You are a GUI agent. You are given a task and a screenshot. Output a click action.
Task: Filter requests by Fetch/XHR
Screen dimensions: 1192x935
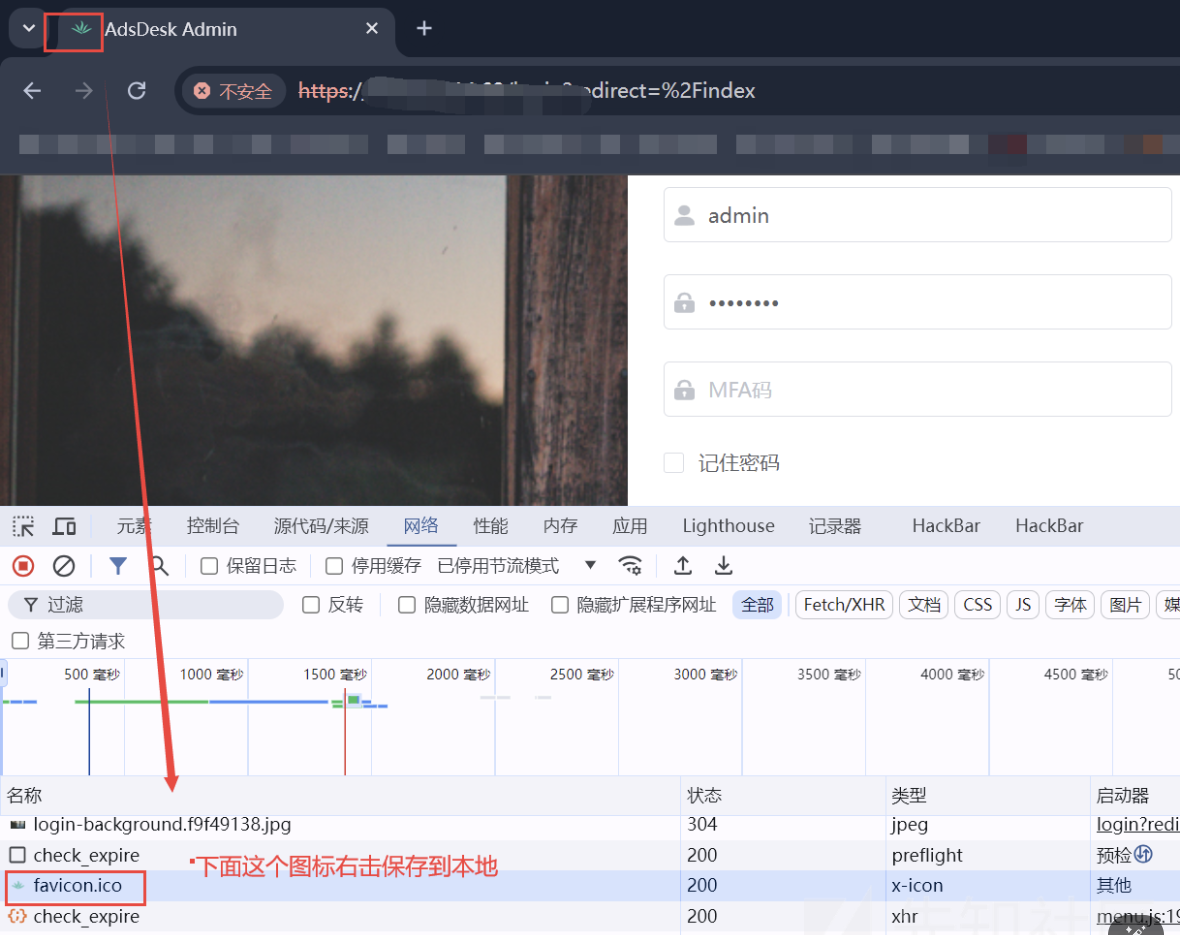844,605
